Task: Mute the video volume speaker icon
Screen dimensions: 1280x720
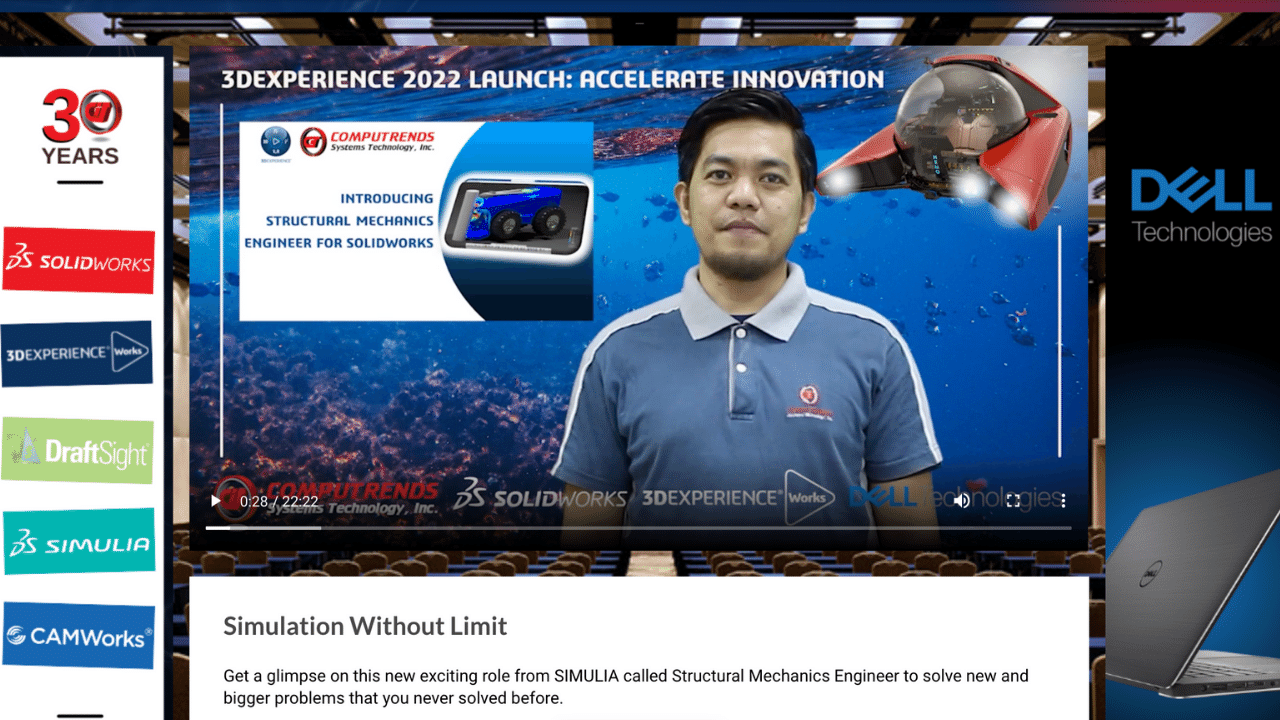Action: pyautogui.click(x=961, y=501)
